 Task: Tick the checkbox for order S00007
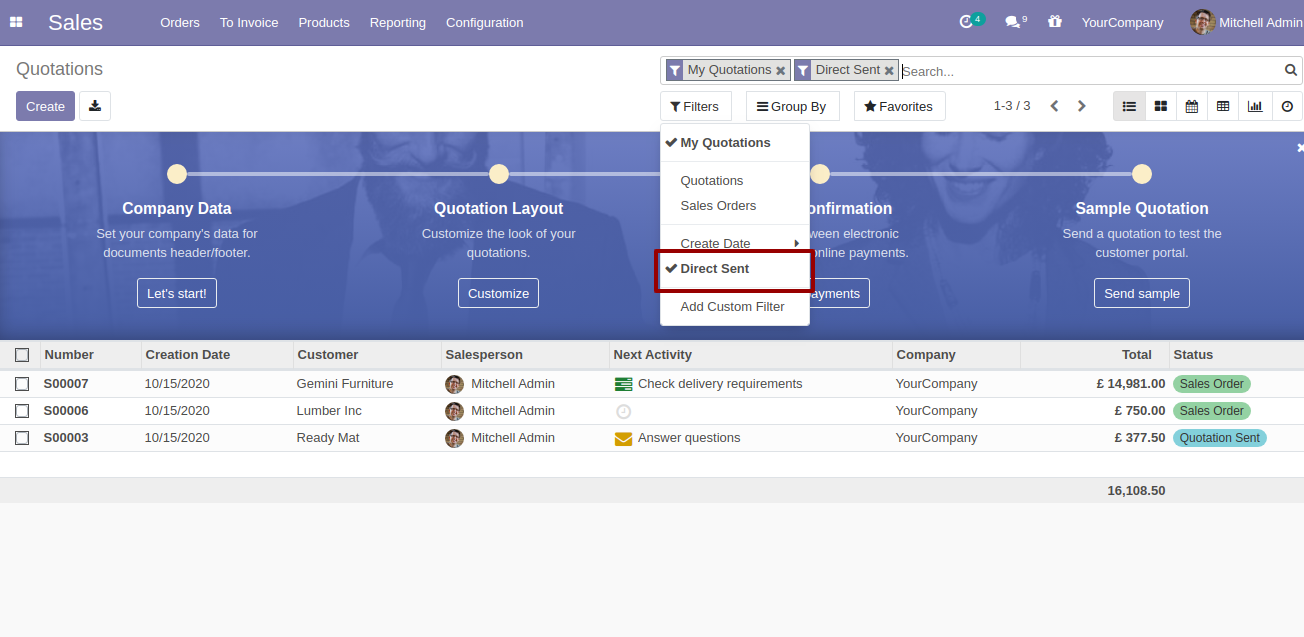tap(22, 384)
